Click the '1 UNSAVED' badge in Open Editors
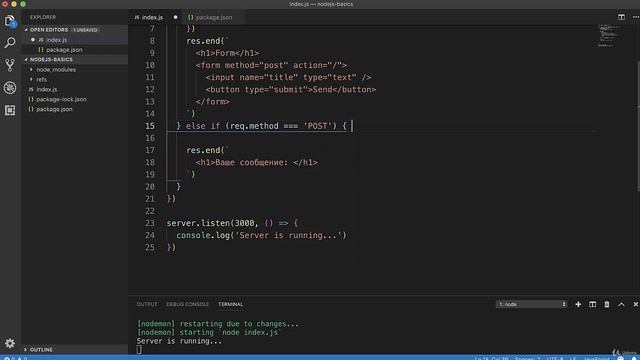The image size is (640, 360). [x=85, y=30]
